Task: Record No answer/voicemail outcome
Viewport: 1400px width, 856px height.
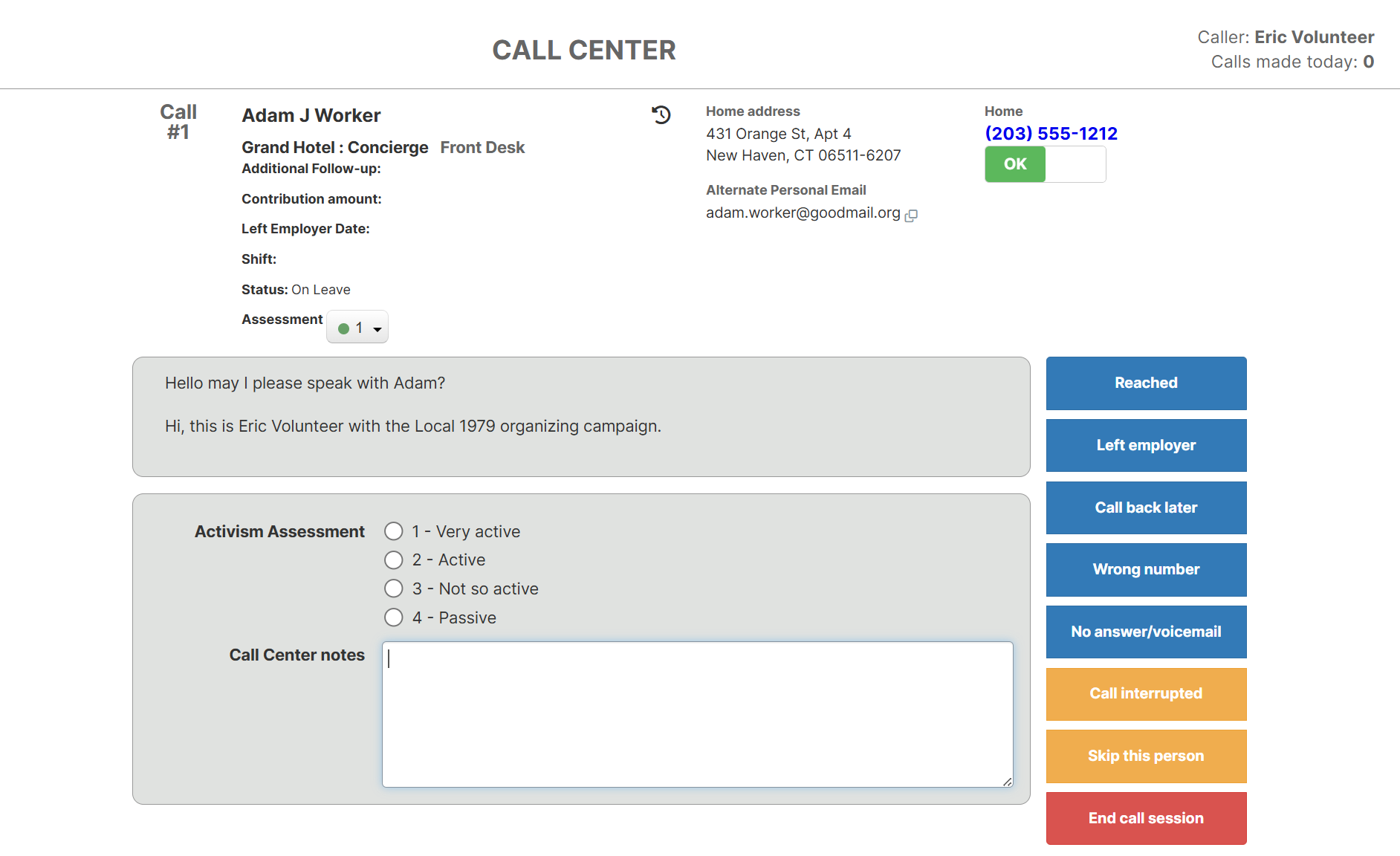Action: [1145, 632]
